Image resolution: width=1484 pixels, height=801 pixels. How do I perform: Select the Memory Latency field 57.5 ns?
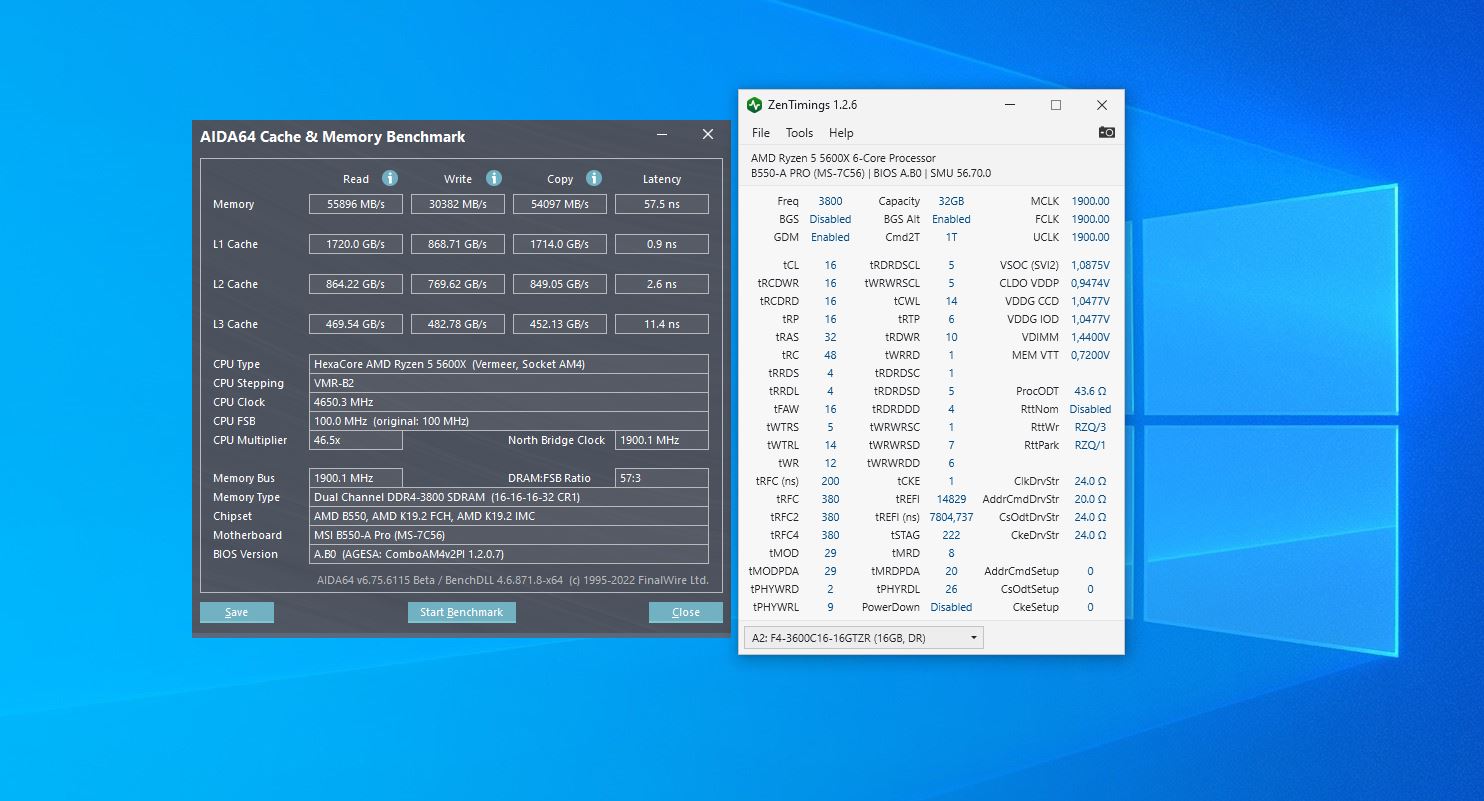click(662, 204)
